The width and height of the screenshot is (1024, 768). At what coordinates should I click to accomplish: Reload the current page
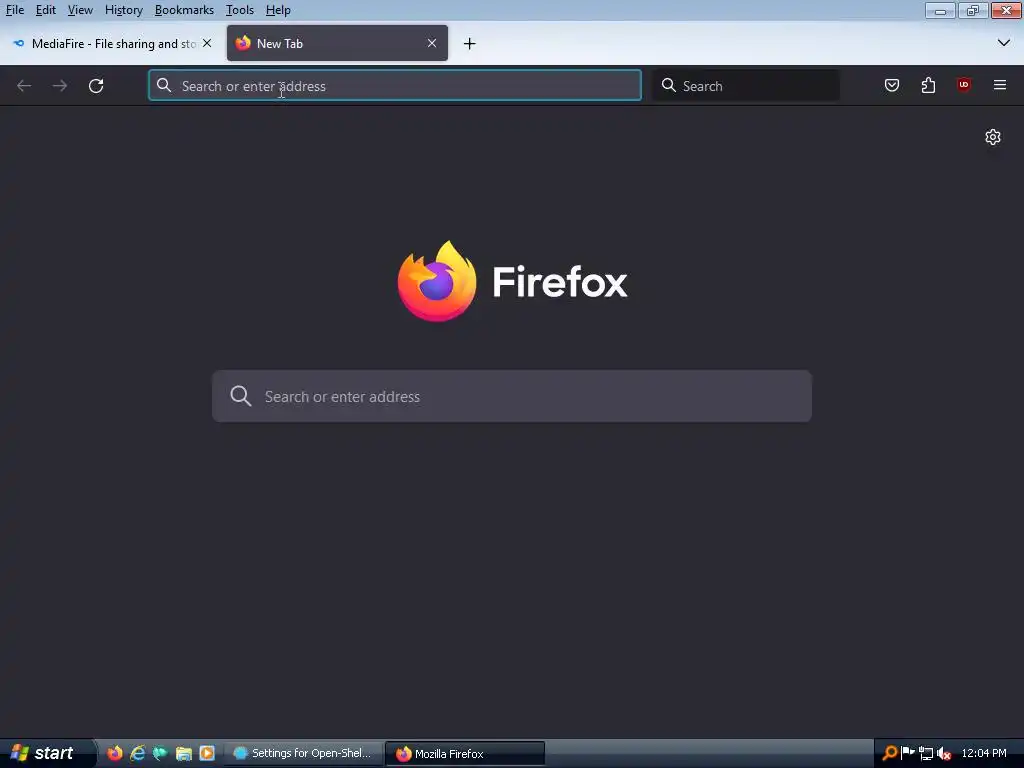click(x=96, y=86)
